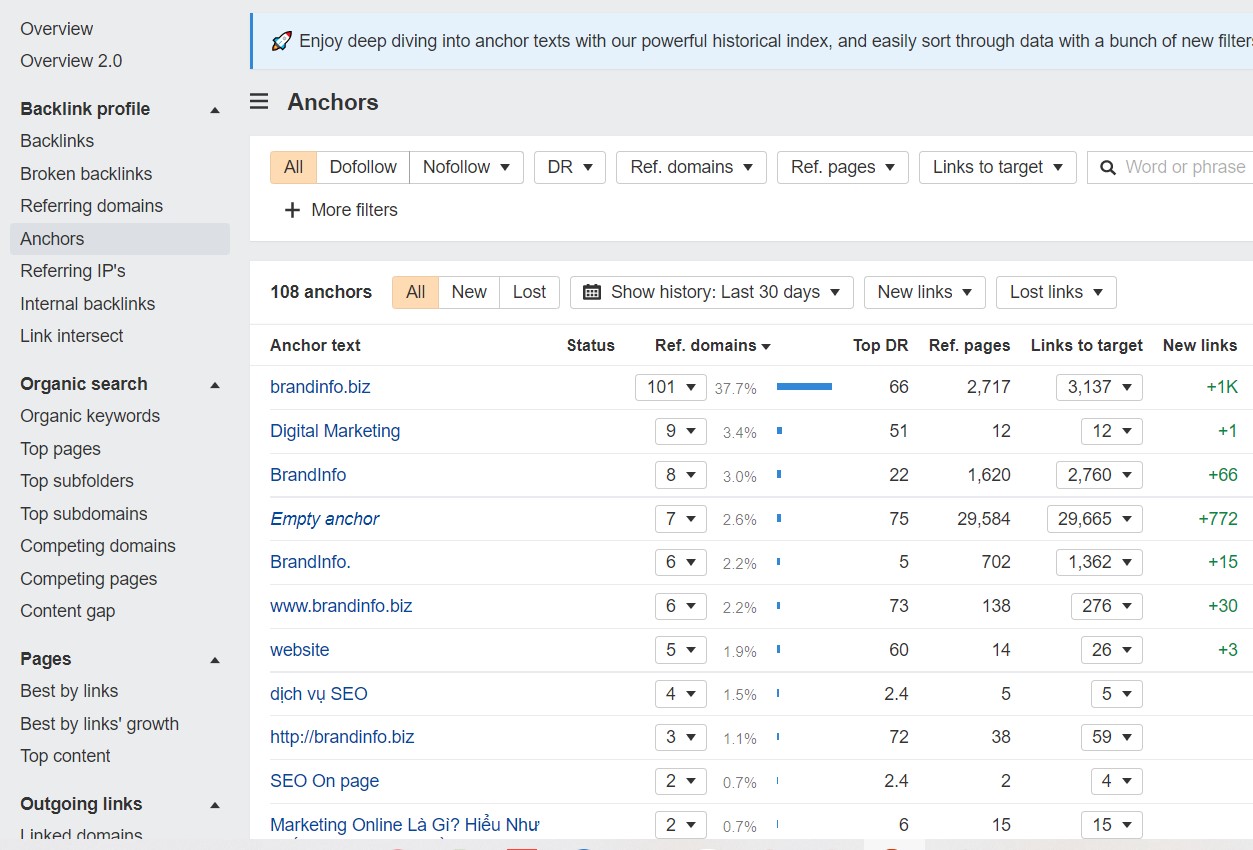This screenshot has width=1253, height=850.
Task: Click the +772 new links value
Action: [1217, 519]
